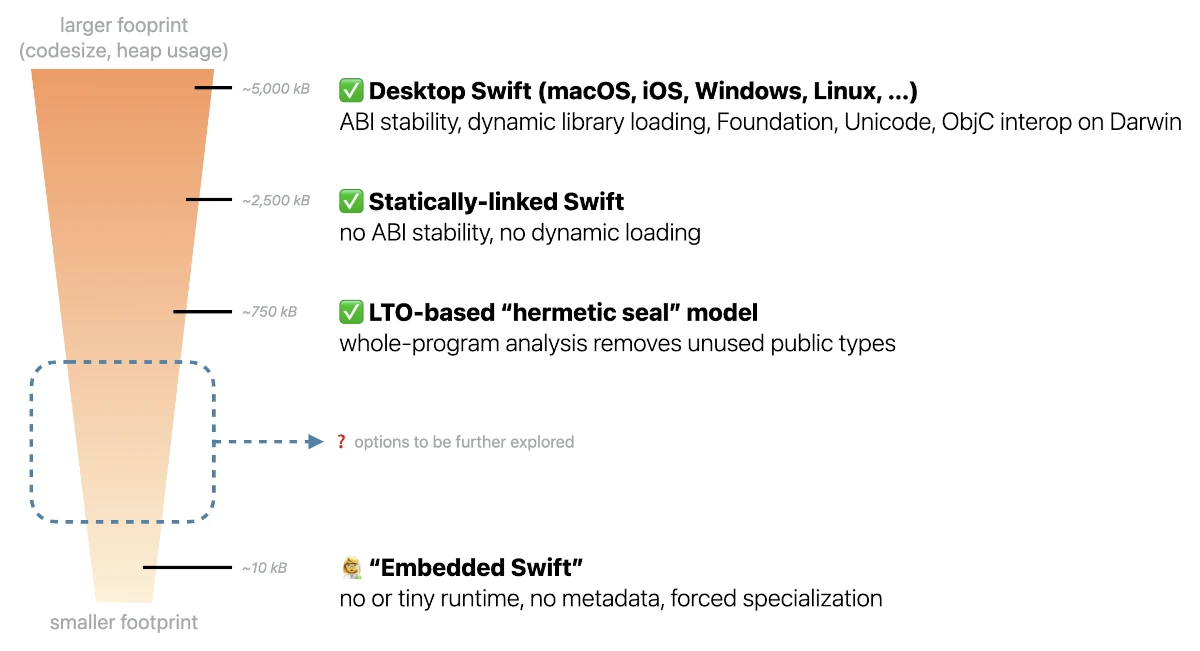Select the Statically-linked Swift heading
This screenshot has width=1200, height=651.
(496, 201)
